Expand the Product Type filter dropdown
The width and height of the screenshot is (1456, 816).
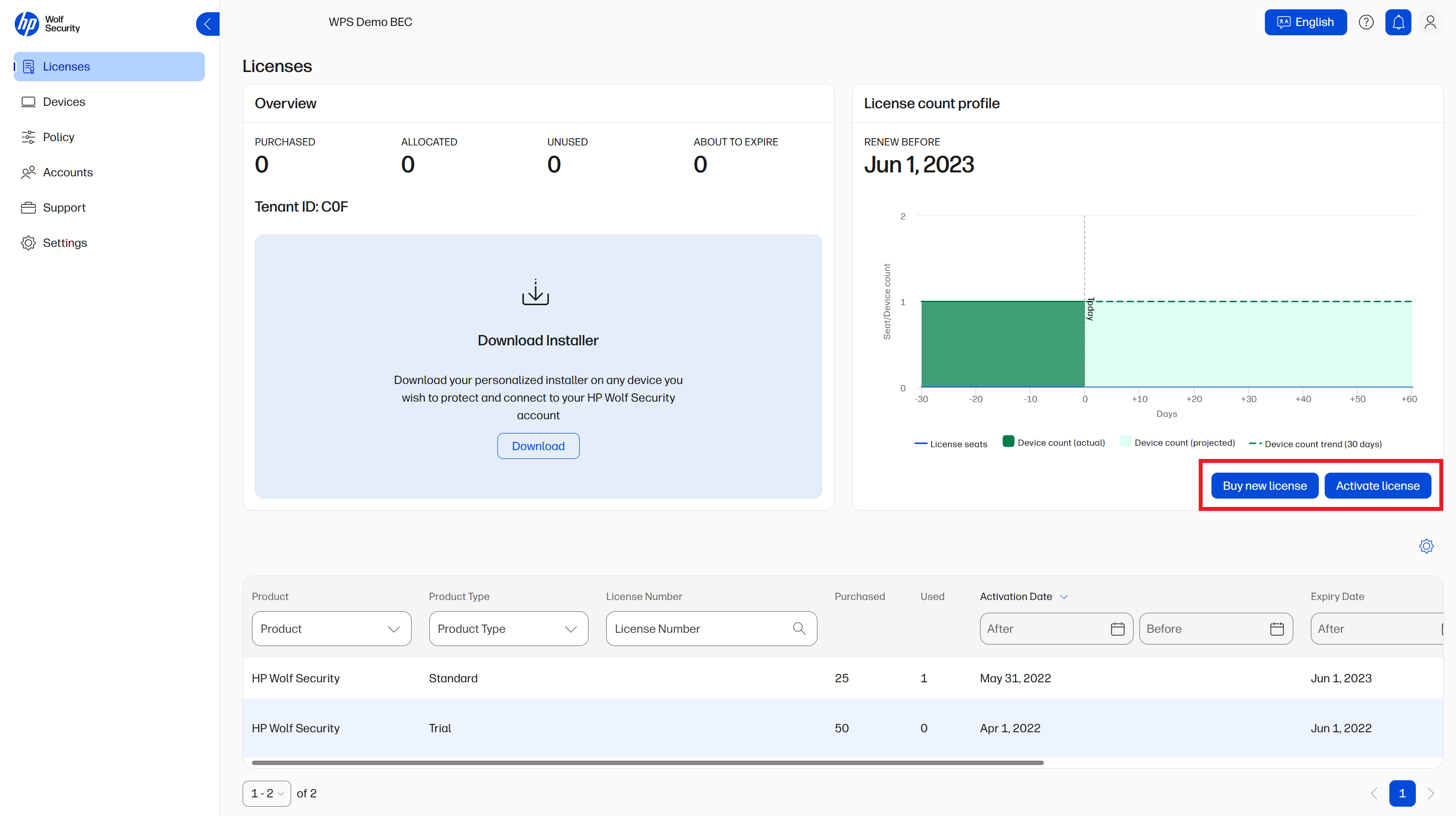pyautogui.click(x=509, y=628)
